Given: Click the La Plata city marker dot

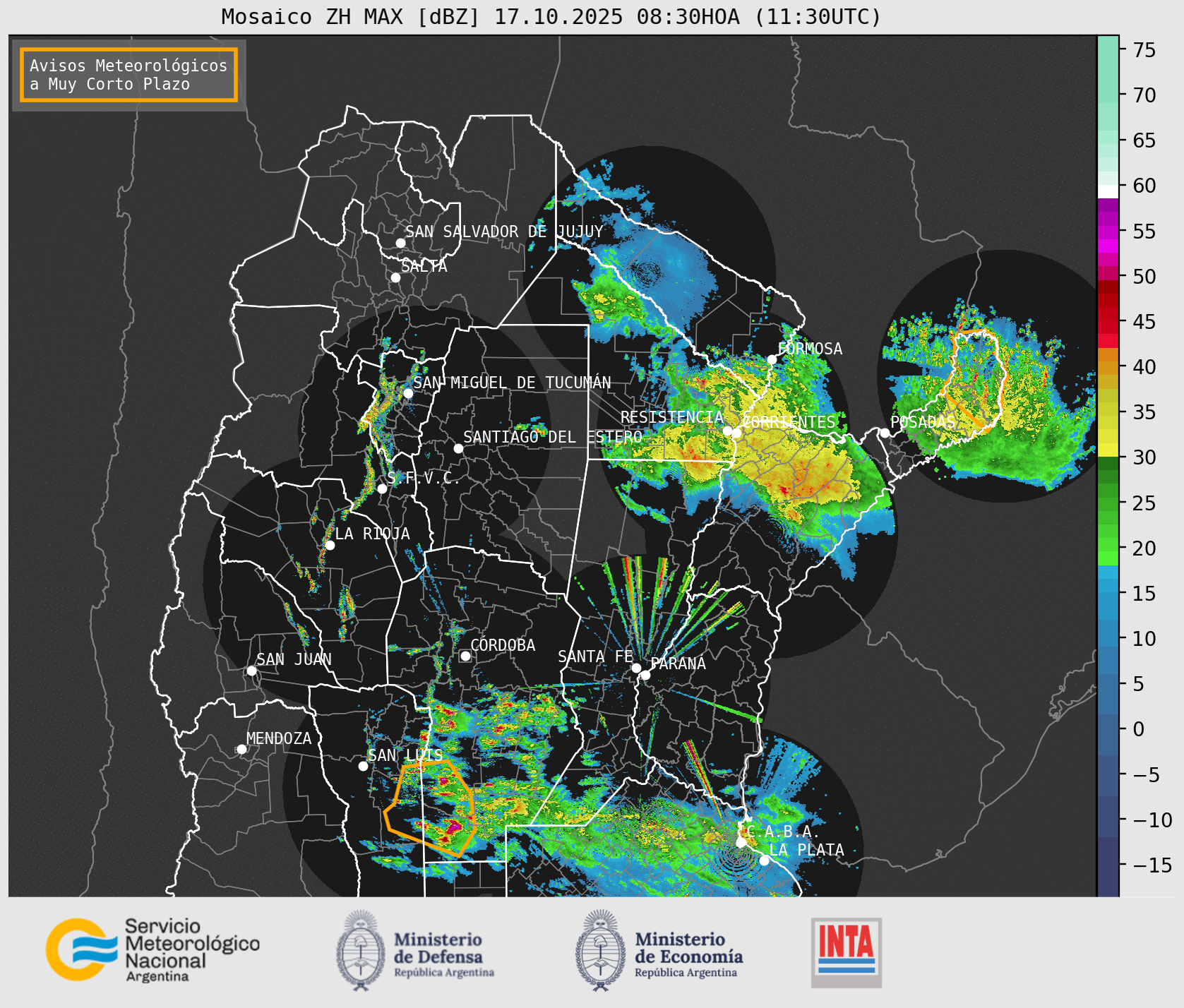Looking at the screenshot, I should [764, 860].
